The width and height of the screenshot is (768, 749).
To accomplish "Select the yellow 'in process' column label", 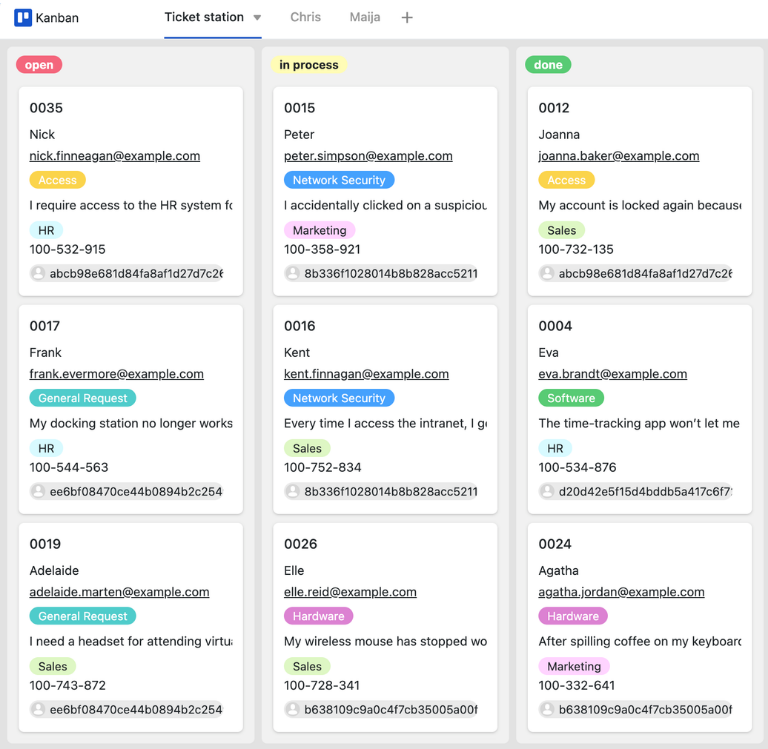I will click(309, 65).
